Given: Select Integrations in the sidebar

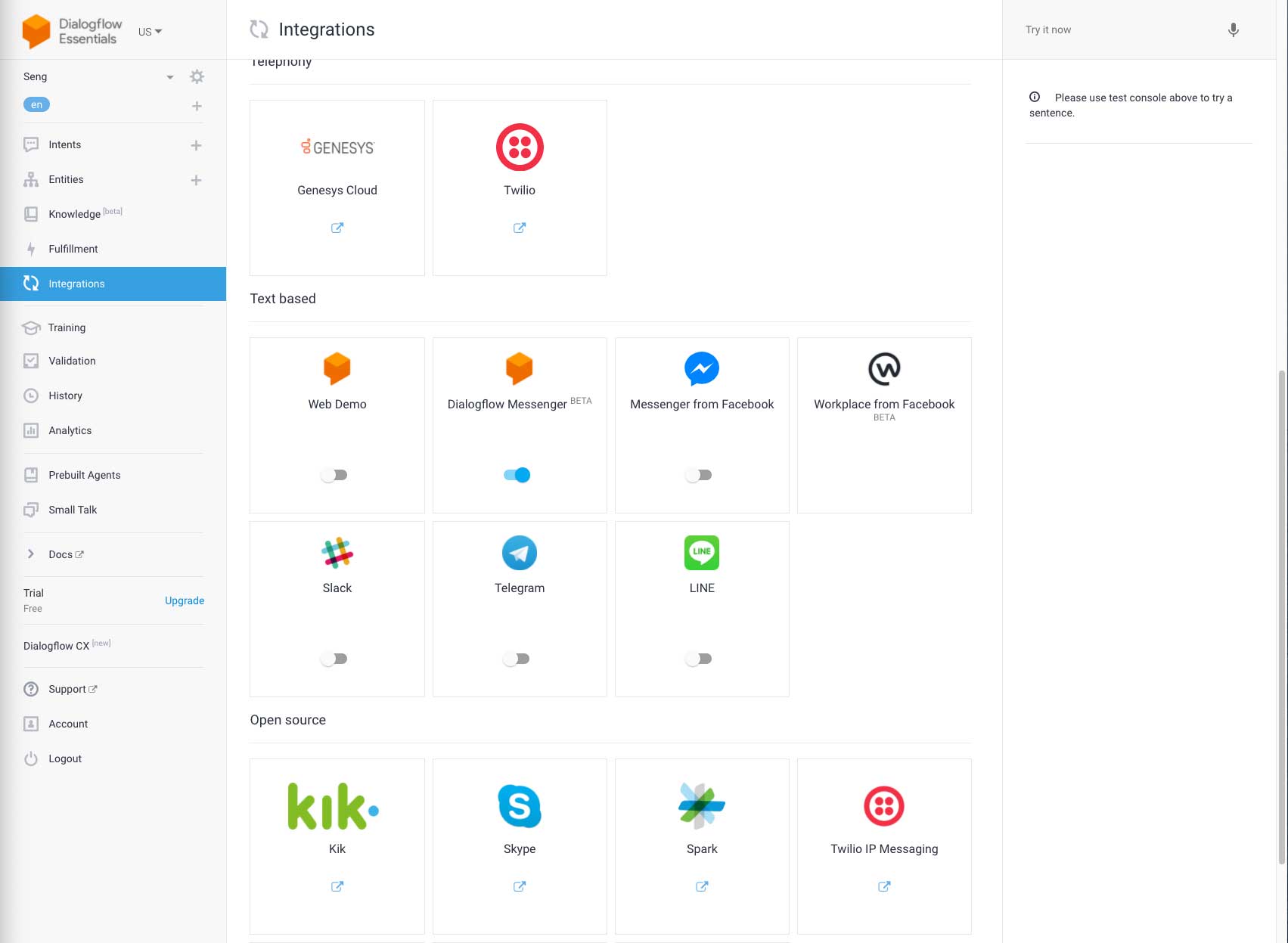Looking at the screenshot, I should tap(113, 284).
